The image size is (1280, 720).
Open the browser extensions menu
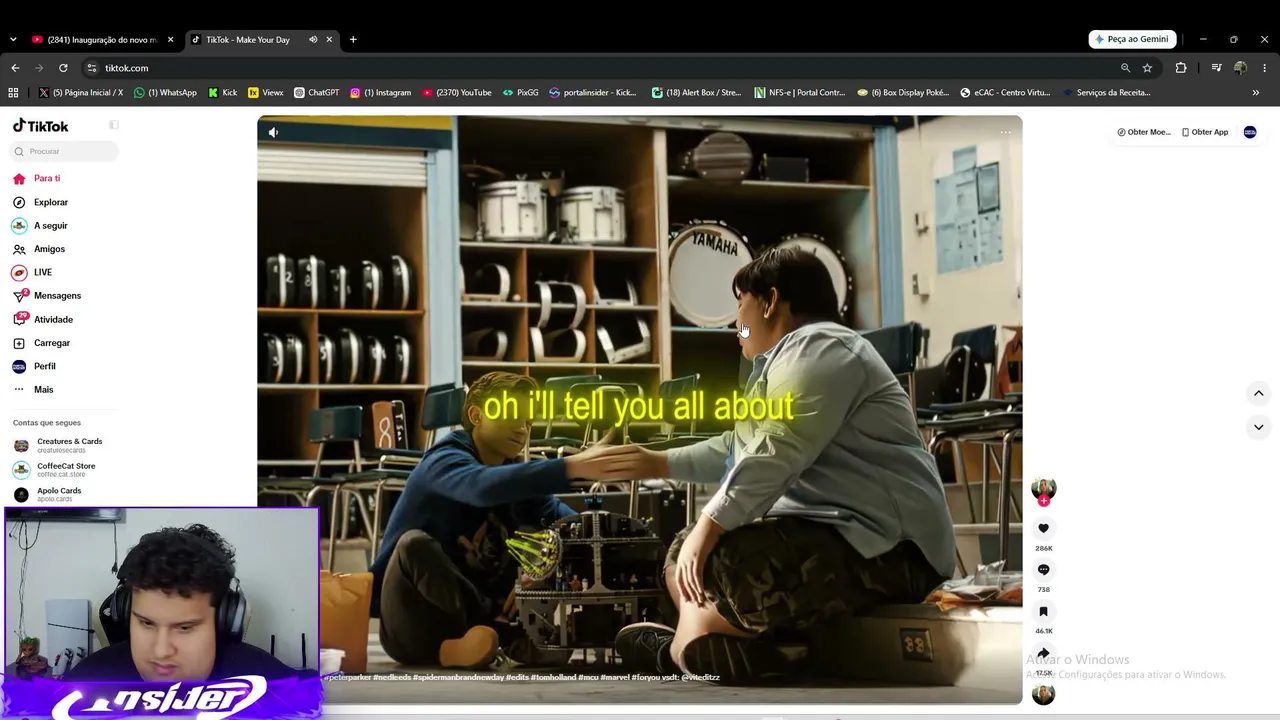point(1181,68)
